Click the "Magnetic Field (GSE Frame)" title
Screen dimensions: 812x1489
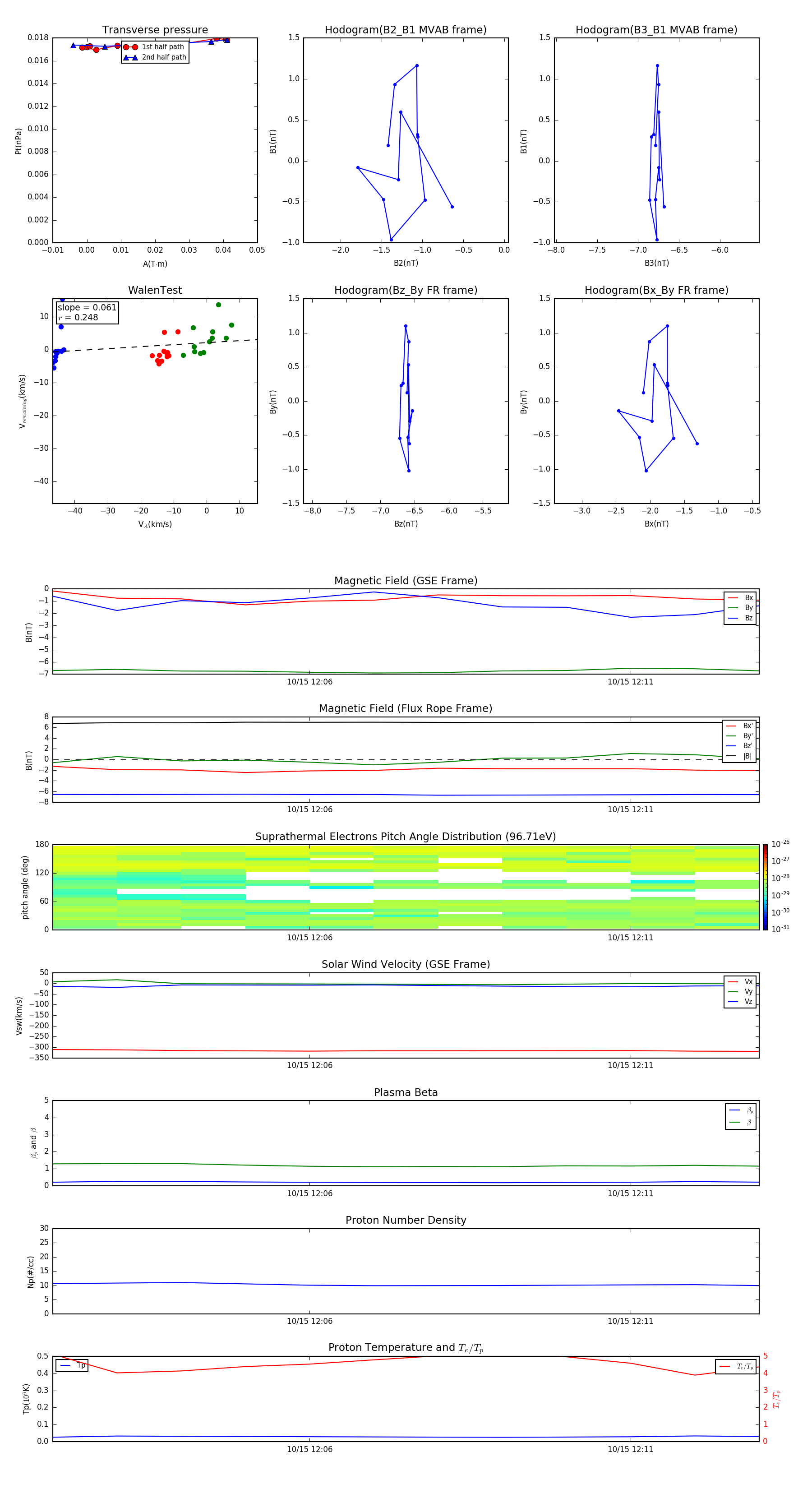pos(406,581)
